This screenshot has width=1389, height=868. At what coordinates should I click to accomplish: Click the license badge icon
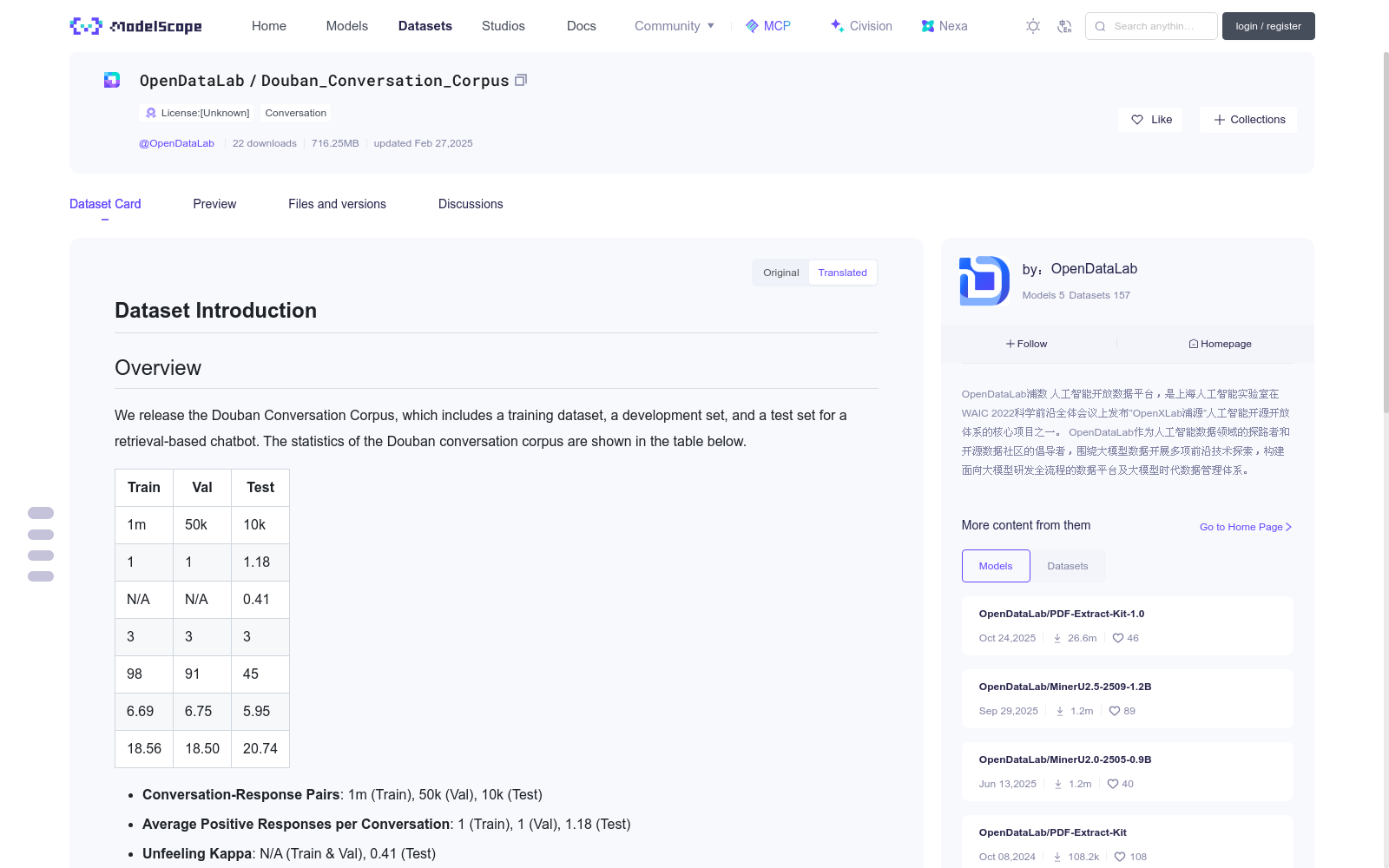[x=151, y=113]
